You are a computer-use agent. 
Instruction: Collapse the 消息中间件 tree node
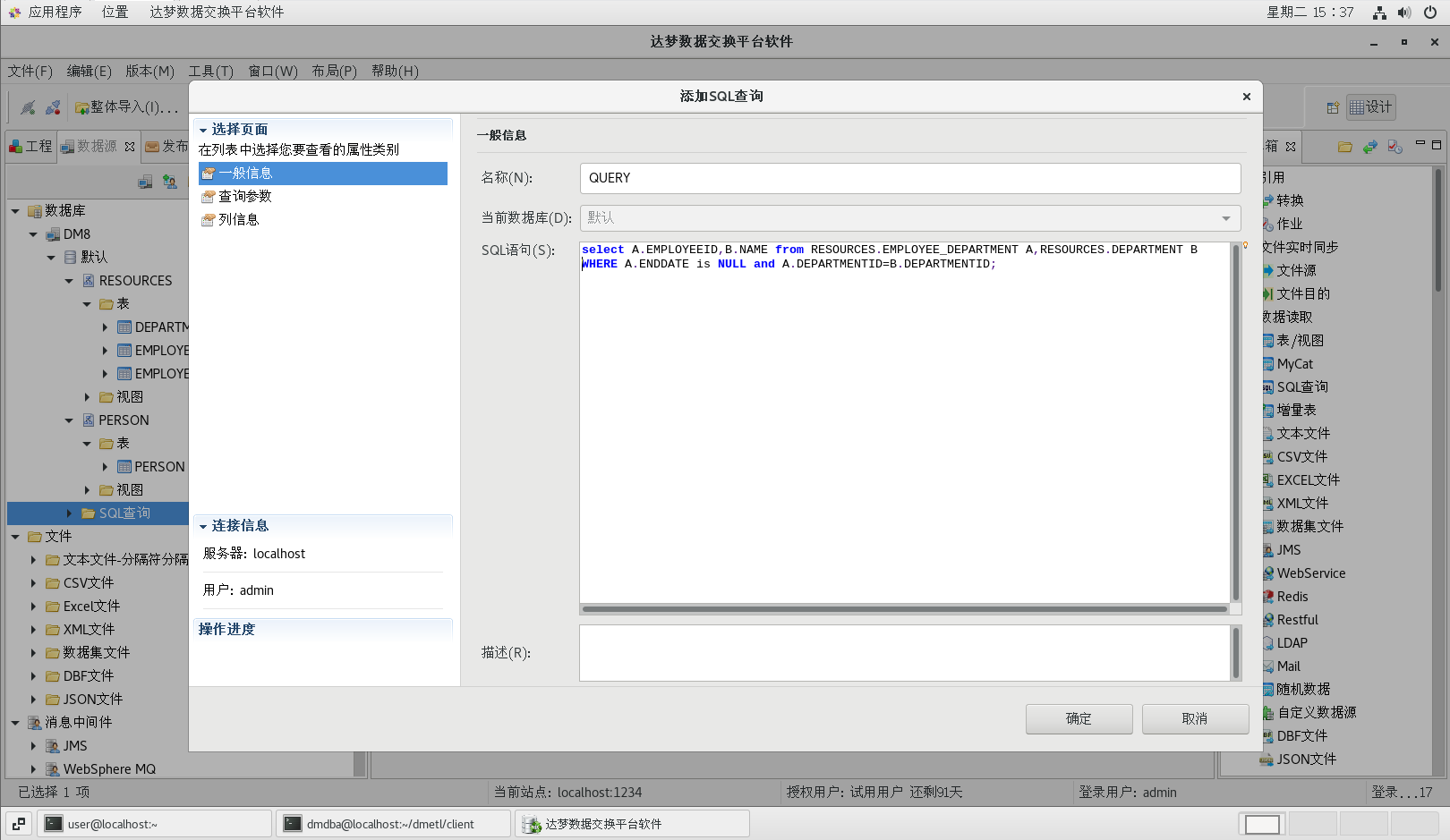point(15,723)
